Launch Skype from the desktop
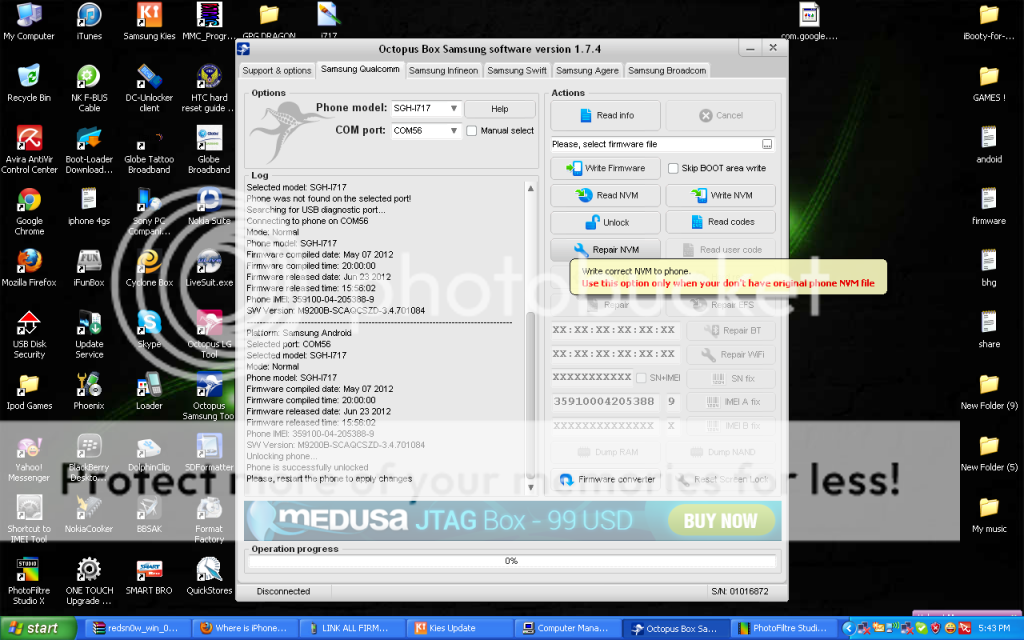Viewport: 1024px width, 640px height. pos(149,329)
